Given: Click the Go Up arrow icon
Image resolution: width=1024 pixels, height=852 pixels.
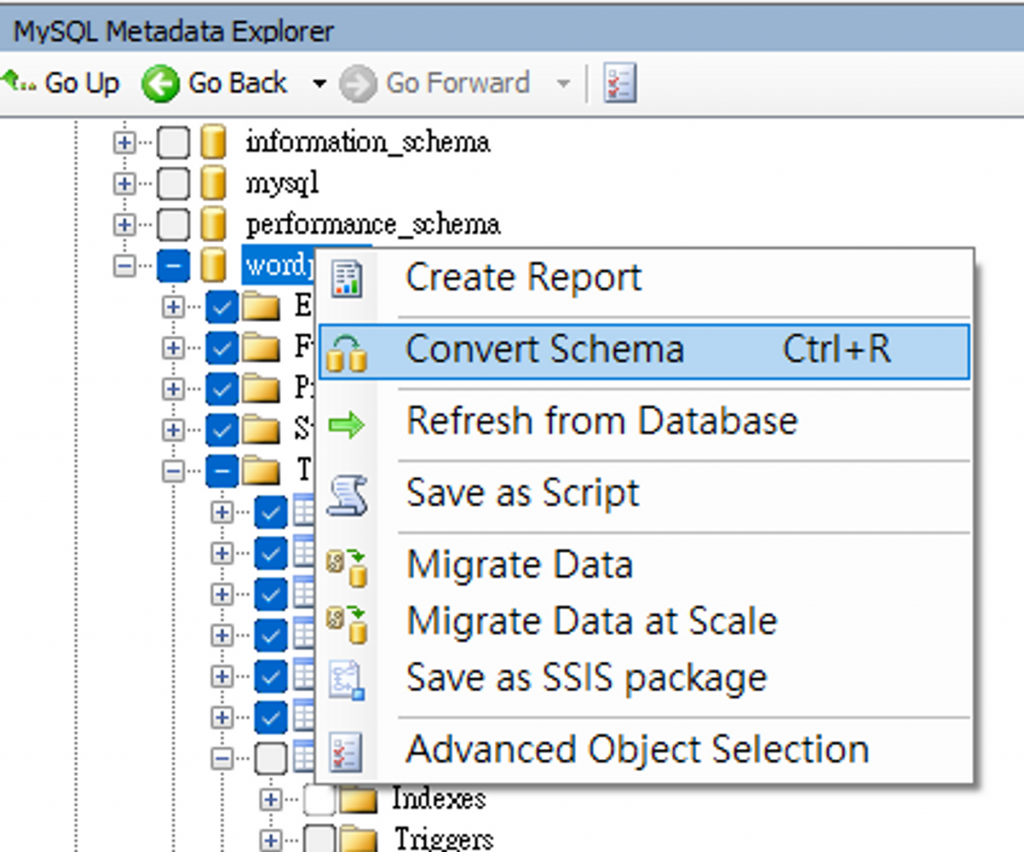Looking at the screenshot, I should (x=19, y=83).
